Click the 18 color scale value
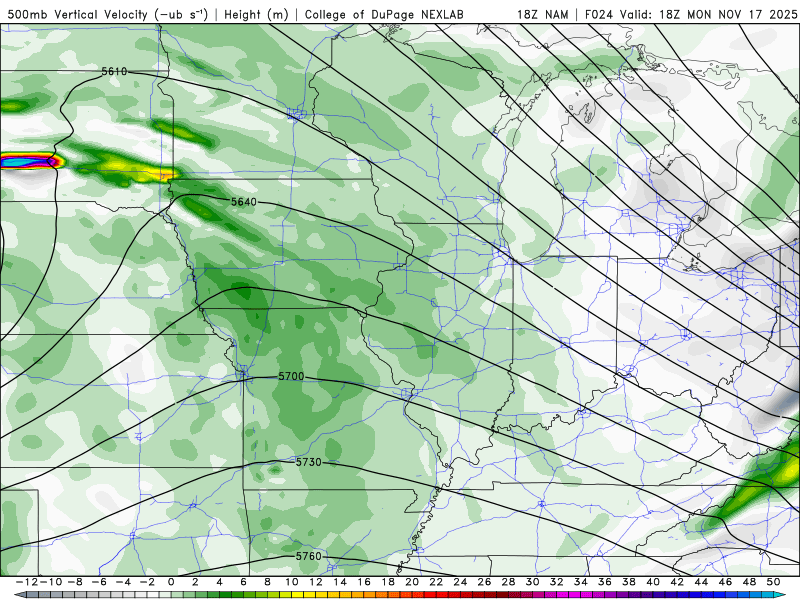Image resolution: width=800 pixels, height=600 pixels. point(388,582)
